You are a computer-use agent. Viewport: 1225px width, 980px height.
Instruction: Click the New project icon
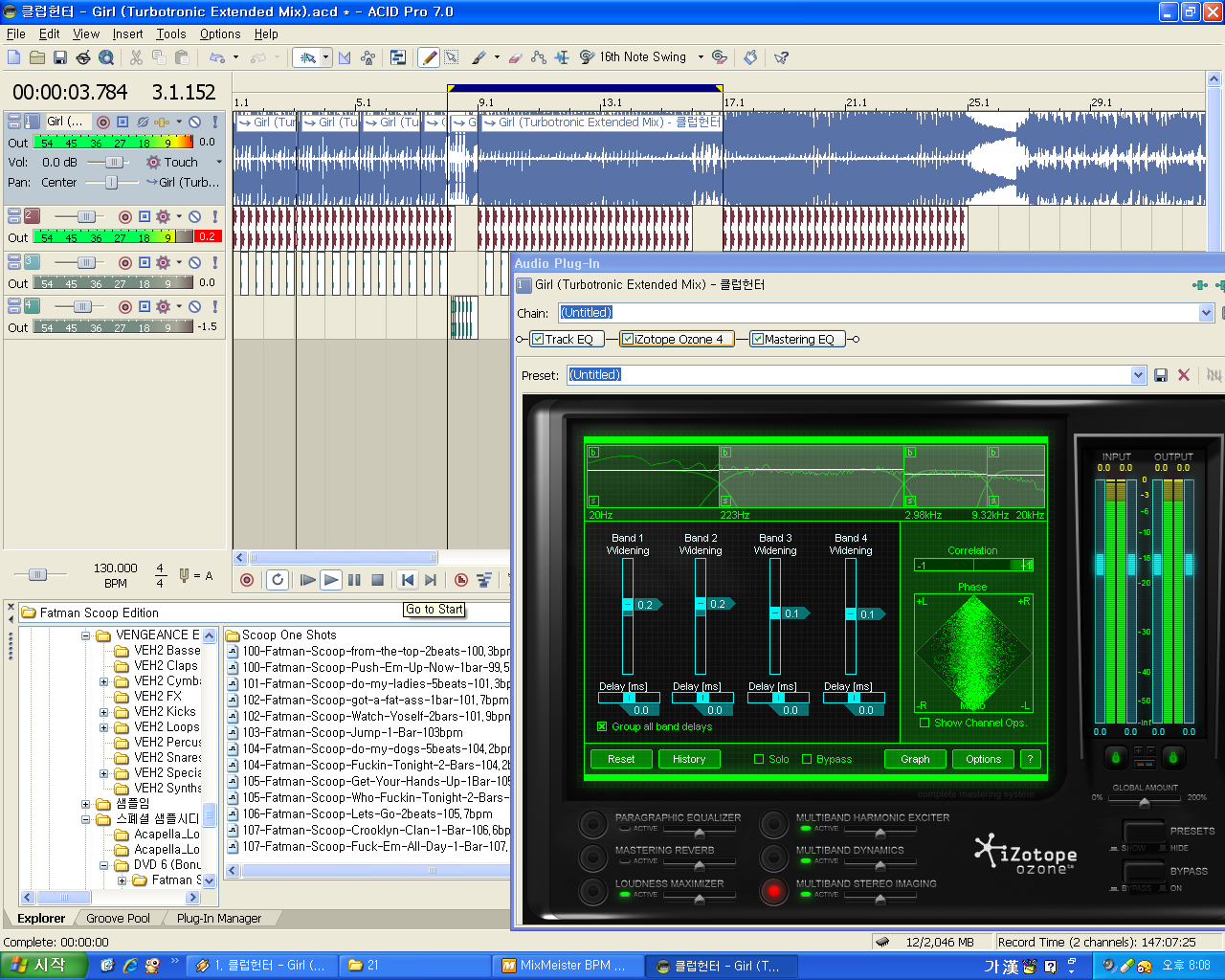click(x=14, y=57)
